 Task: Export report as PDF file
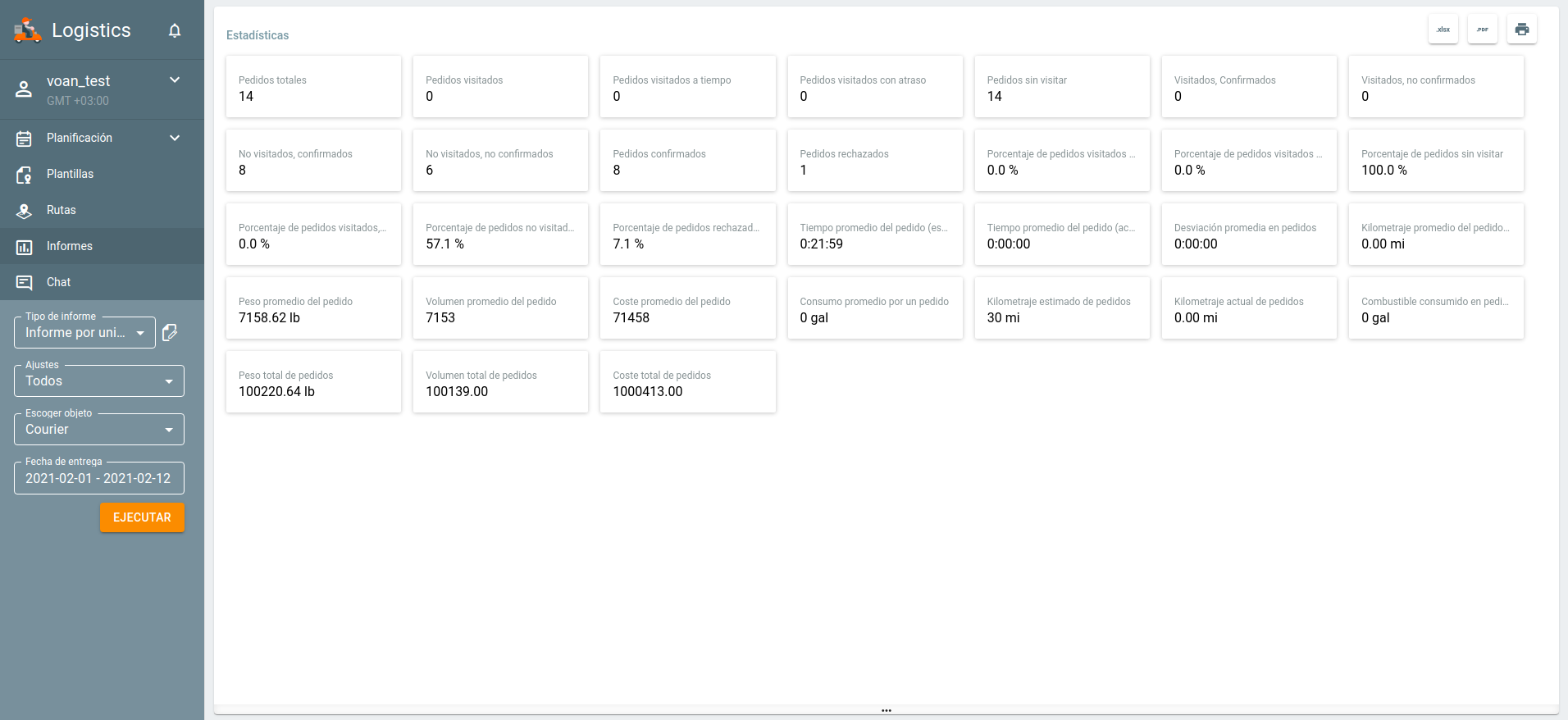(1482, 30)
